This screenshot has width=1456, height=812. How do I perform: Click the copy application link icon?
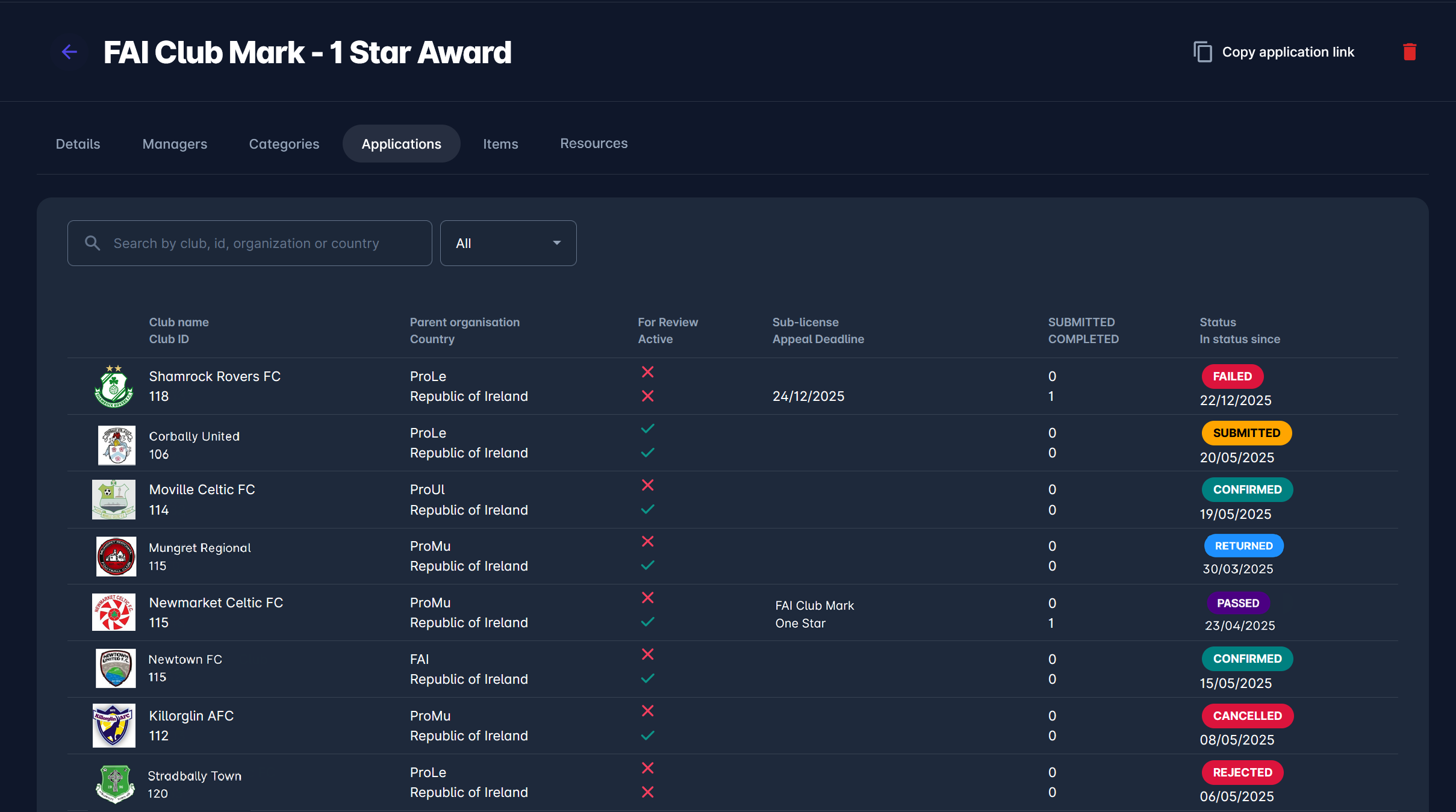(x=1202, y=52)
